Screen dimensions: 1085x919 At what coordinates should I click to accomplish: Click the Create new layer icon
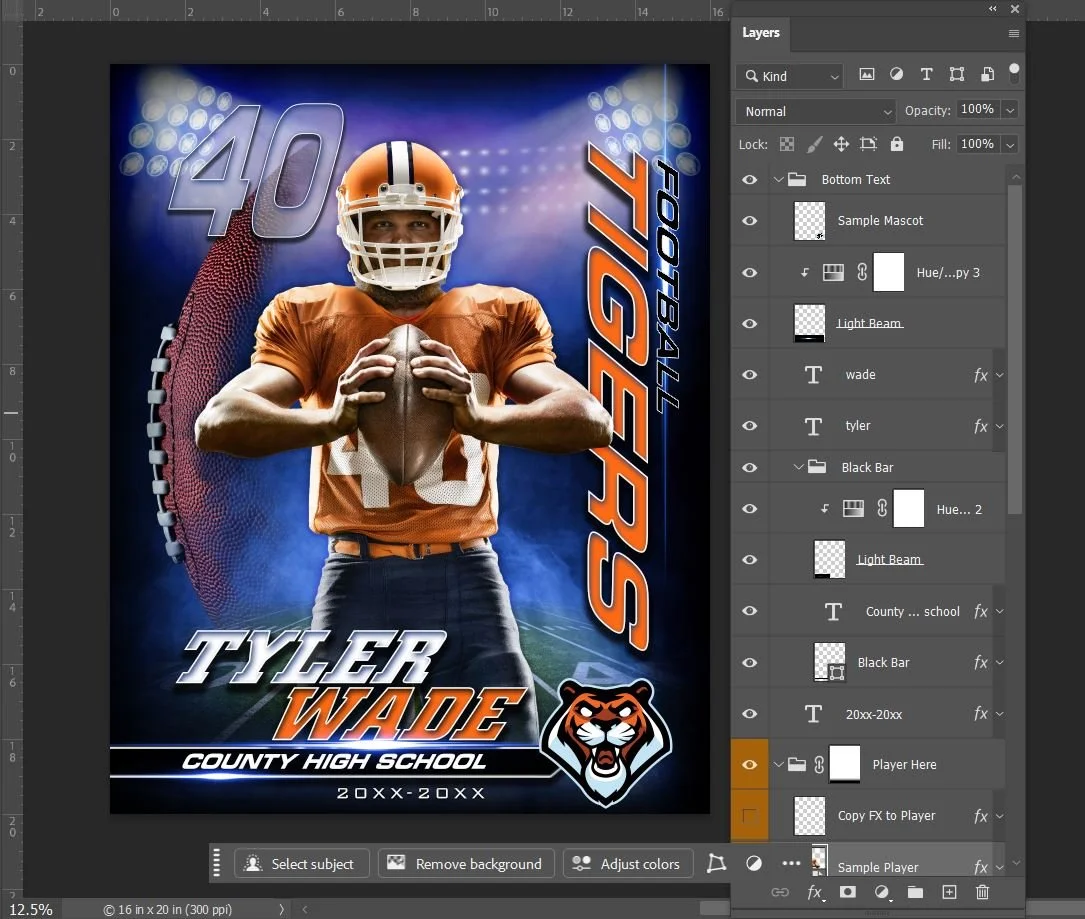tap(948, 892)
